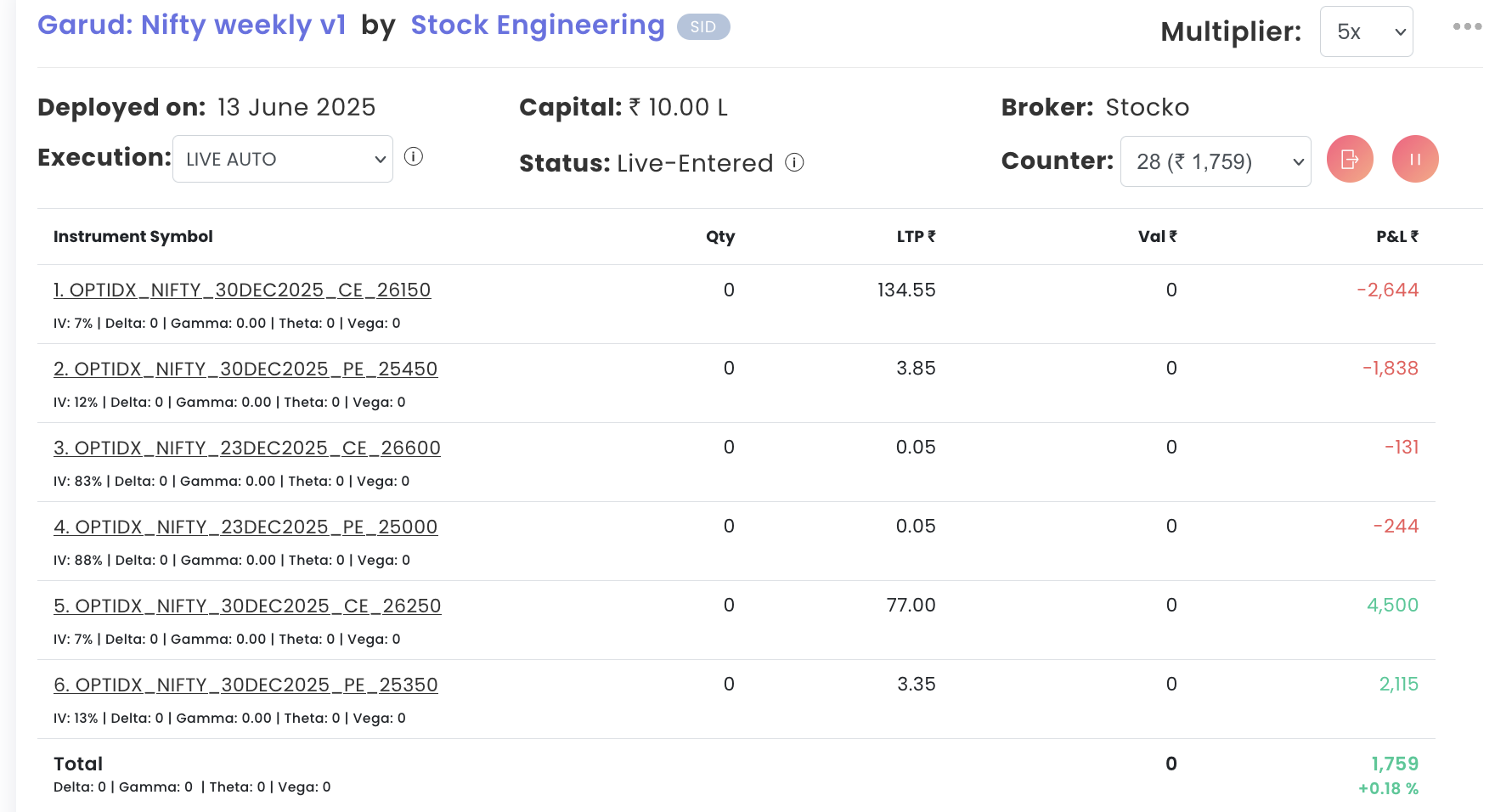Click the red exit strategy icon
This screenshot has height=812, width=1495.
click(x=1350, y=159)
